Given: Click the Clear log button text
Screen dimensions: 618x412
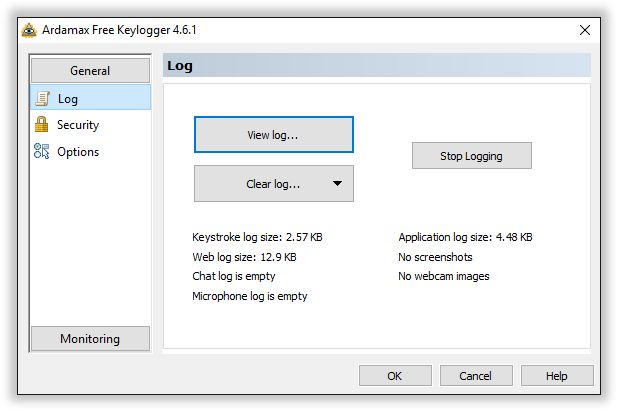Looking at the screenshot, I should coord(273,184).
